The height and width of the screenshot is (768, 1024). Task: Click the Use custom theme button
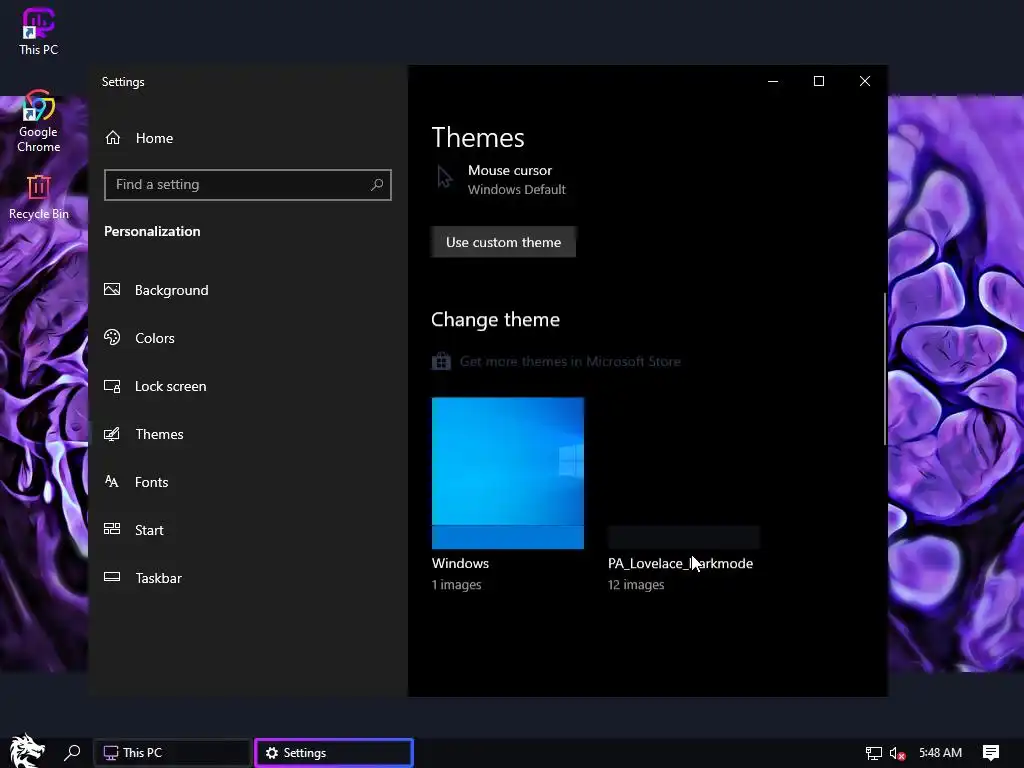pos(504,242)
